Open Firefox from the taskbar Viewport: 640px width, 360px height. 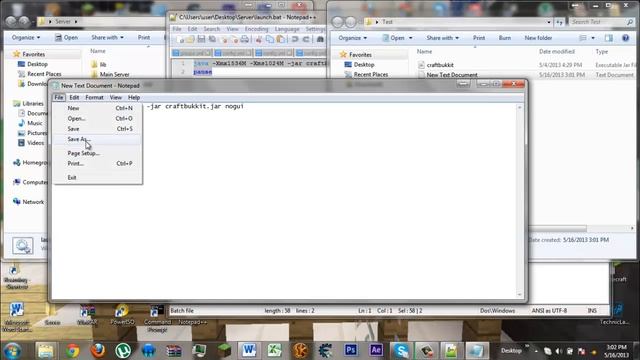(98, 351)
